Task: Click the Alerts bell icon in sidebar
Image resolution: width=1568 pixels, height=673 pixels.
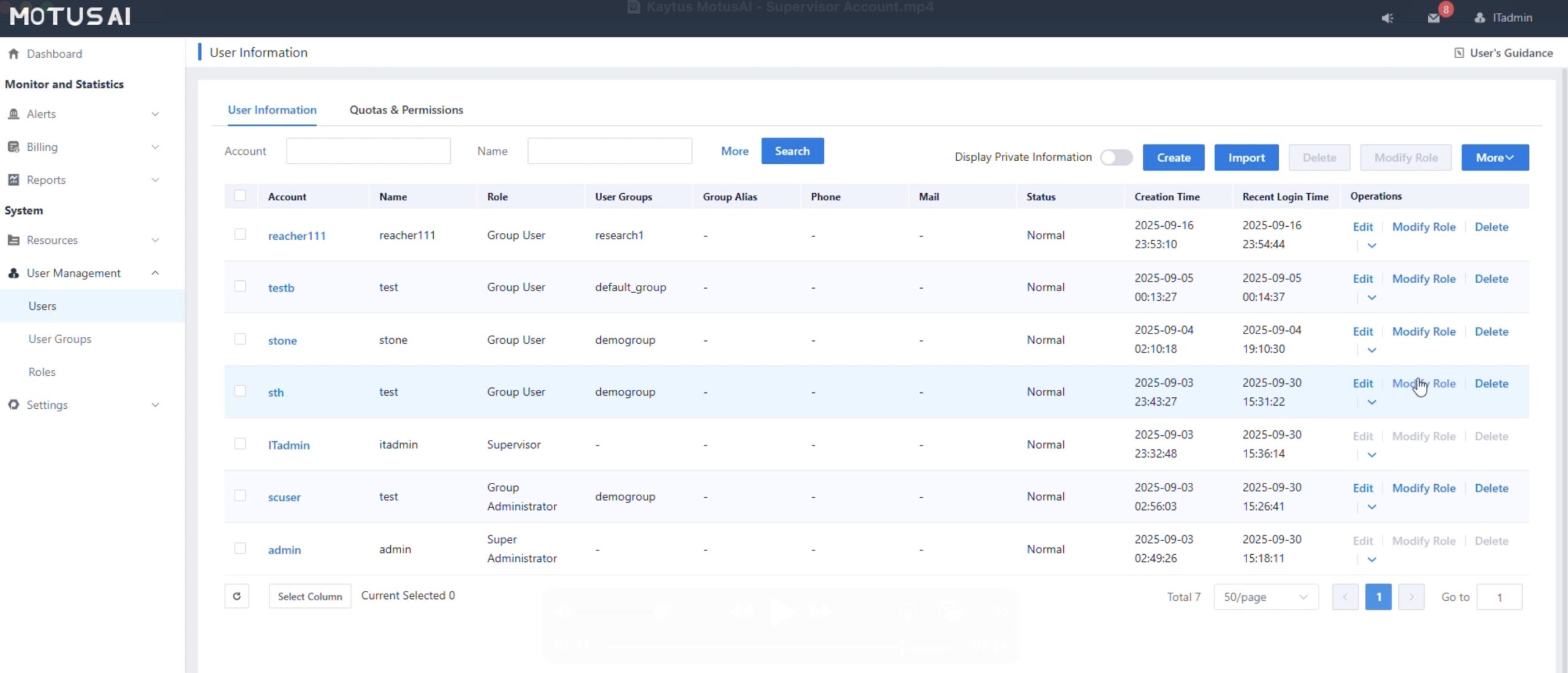Action: [x=13, y=114]
